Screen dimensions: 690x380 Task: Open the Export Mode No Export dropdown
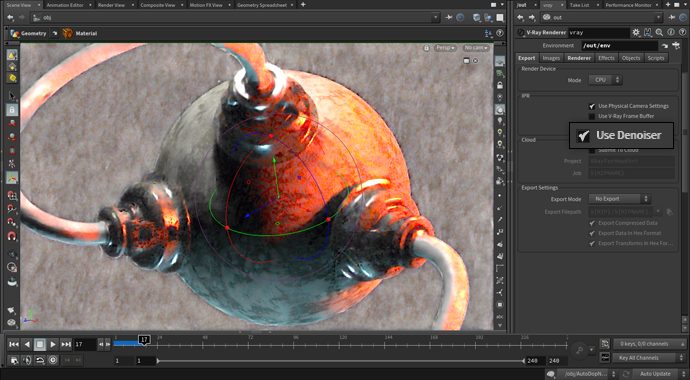coord(620,199)
